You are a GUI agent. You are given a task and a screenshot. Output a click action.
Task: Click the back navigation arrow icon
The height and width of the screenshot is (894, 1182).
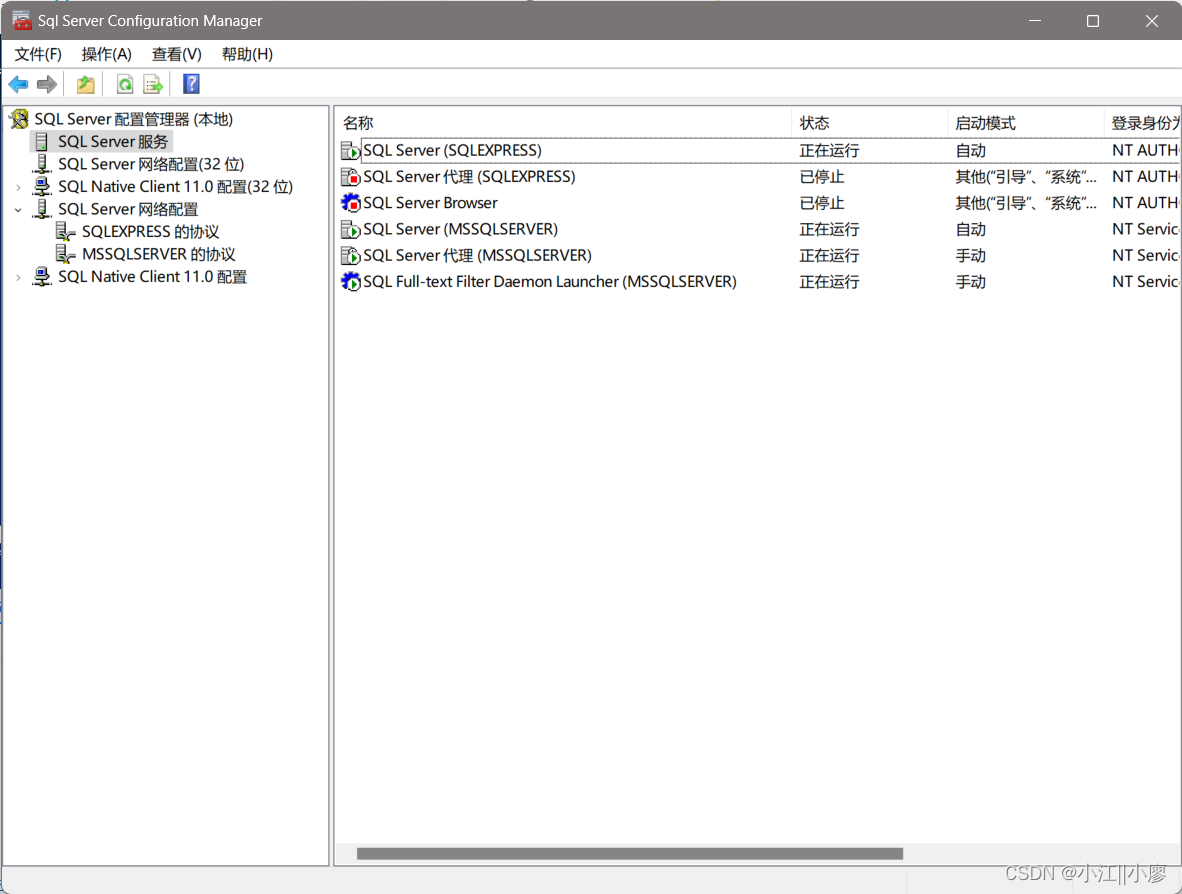tap(17, 84)
